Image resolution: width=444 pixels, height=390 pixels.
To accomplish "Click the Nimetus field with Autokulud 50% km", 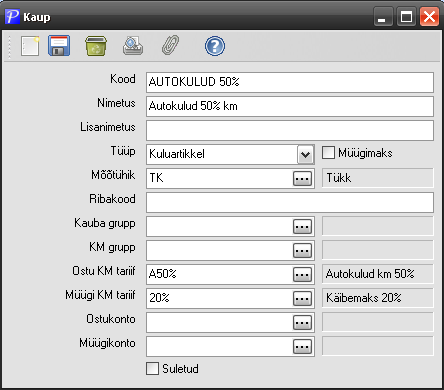I will pyautogui.click(x=290, y=106).
